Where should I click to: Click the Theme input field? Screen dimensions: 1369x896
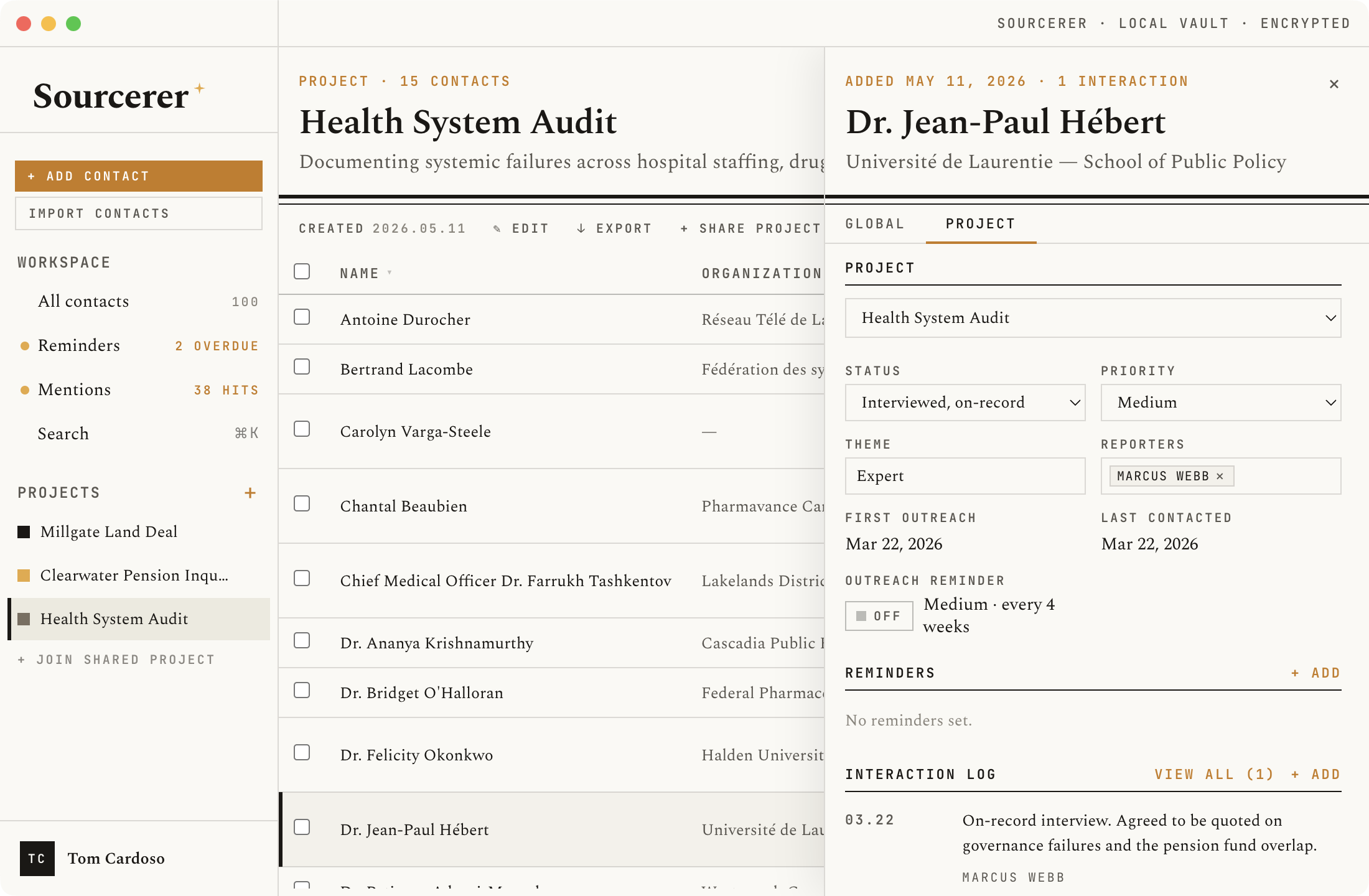click(965, 476)
